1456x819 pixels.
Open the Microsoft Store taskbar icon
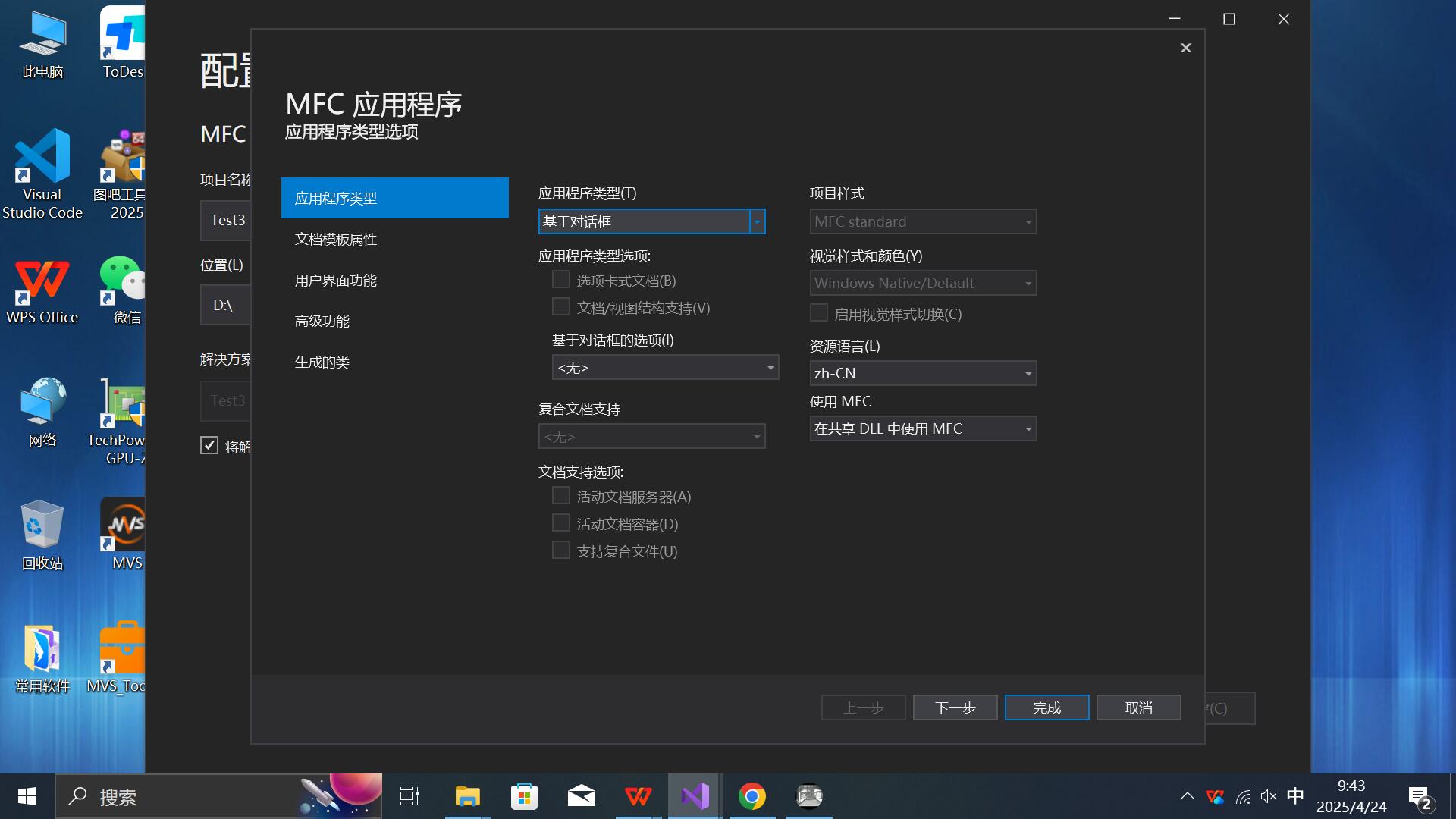click(x=524, y=796)
